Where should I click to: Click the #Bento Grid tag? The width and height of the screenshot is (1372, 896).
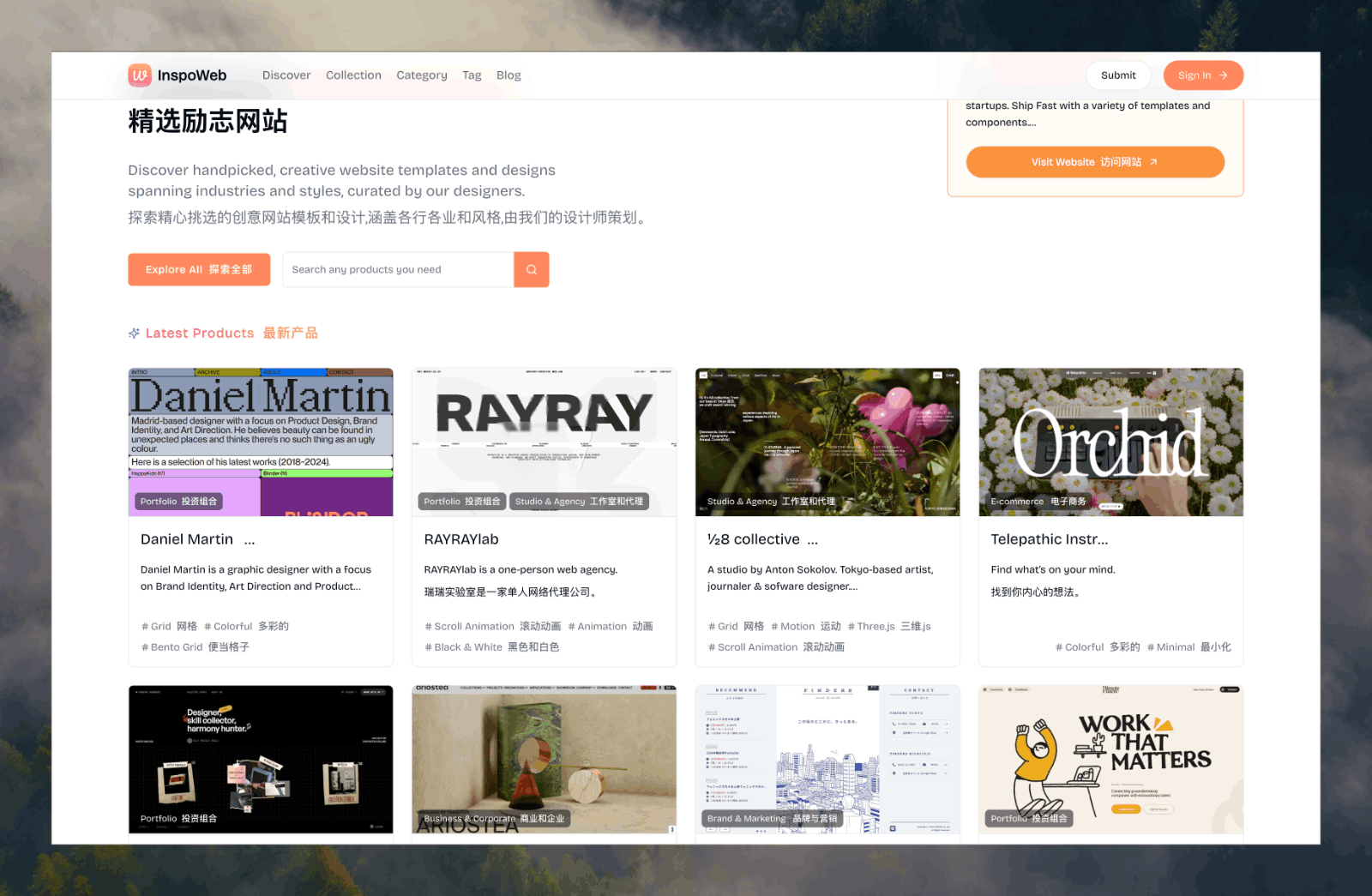[x=196, y=647]
